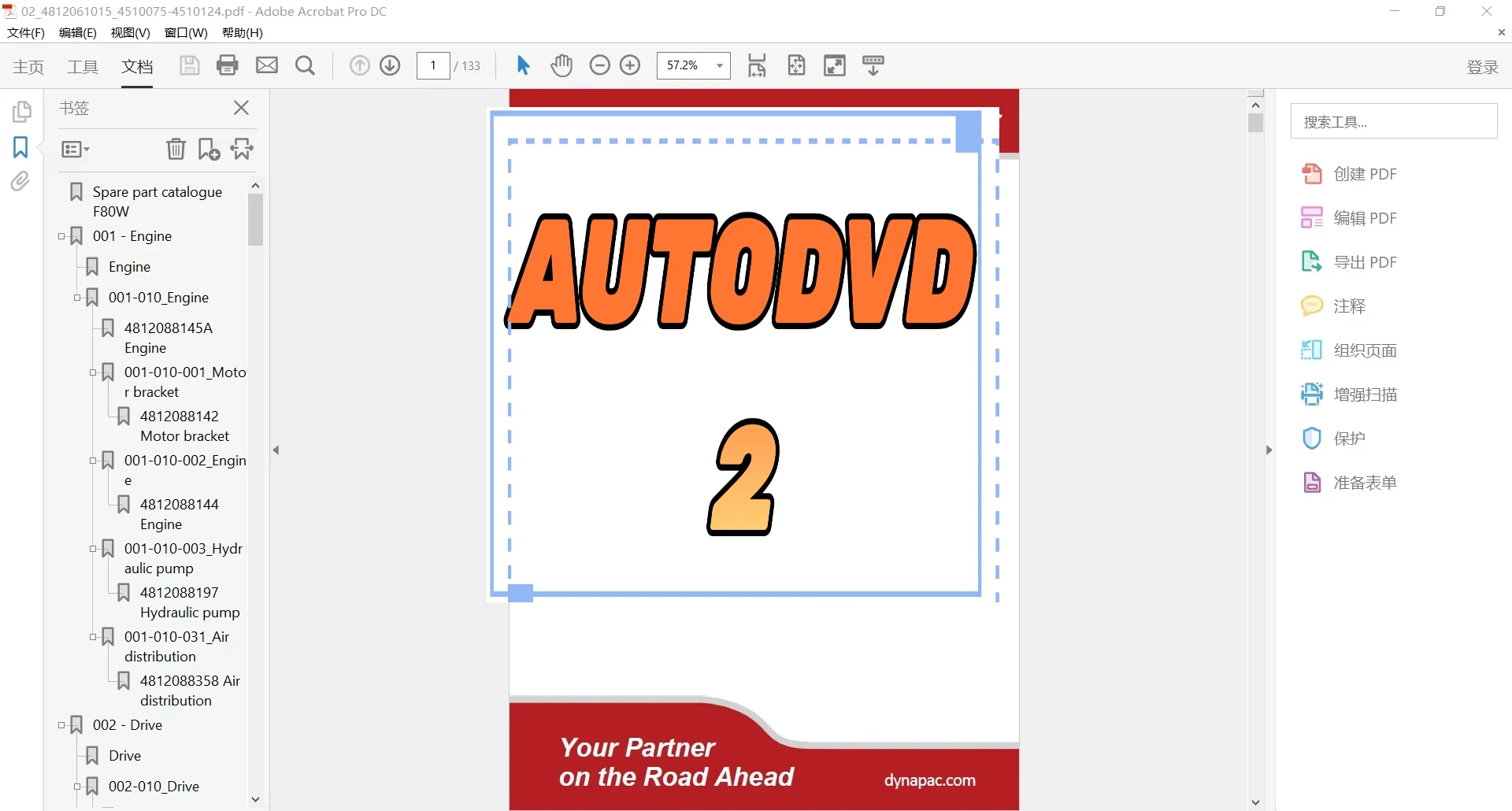Open the Find text magnifier icon
This screenshot has height=811, width=1512.
click(x=305, y=65)
